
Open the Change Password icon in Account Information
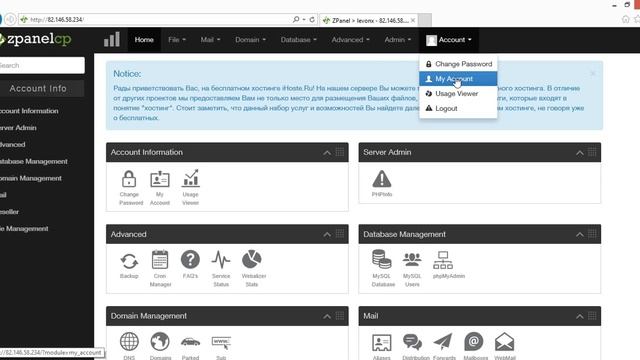pos(129,179)
